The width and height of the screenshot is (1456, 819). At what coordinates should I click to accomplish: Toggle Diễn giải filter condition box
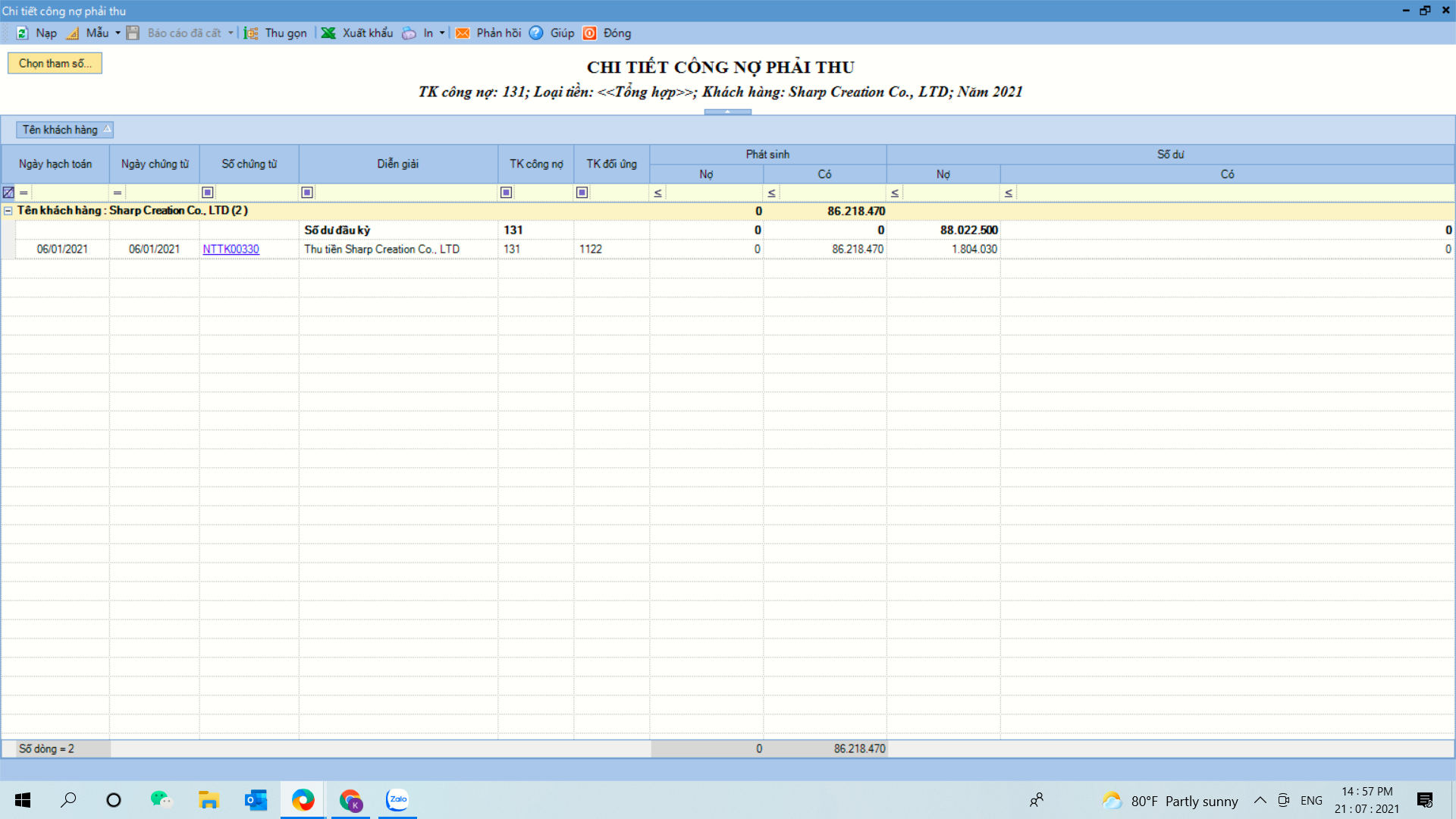click(x=307, y=193)
